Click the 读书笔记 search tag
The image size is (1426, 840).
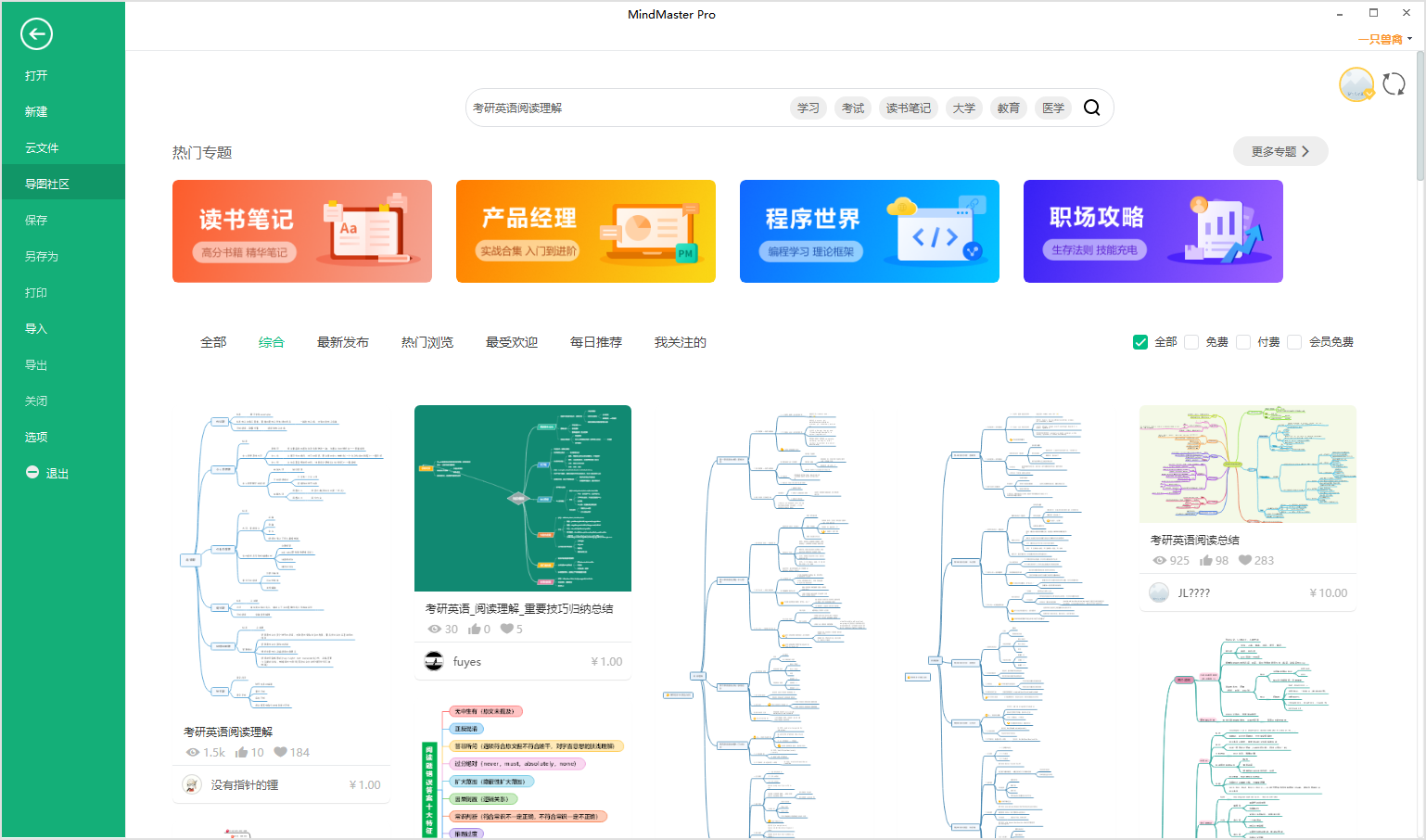tap(908, 108)
